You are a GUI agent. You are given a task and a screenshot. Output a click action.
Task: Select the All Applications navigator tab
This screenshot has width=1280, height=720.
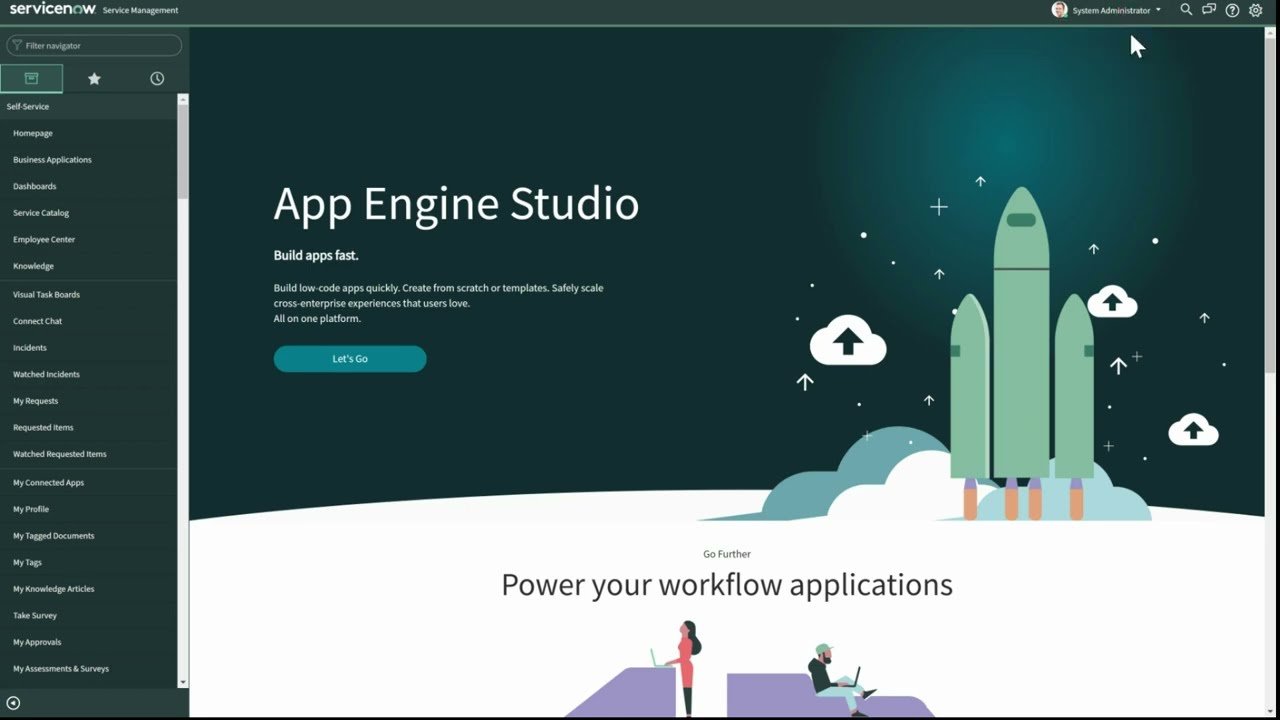[31, 78]
